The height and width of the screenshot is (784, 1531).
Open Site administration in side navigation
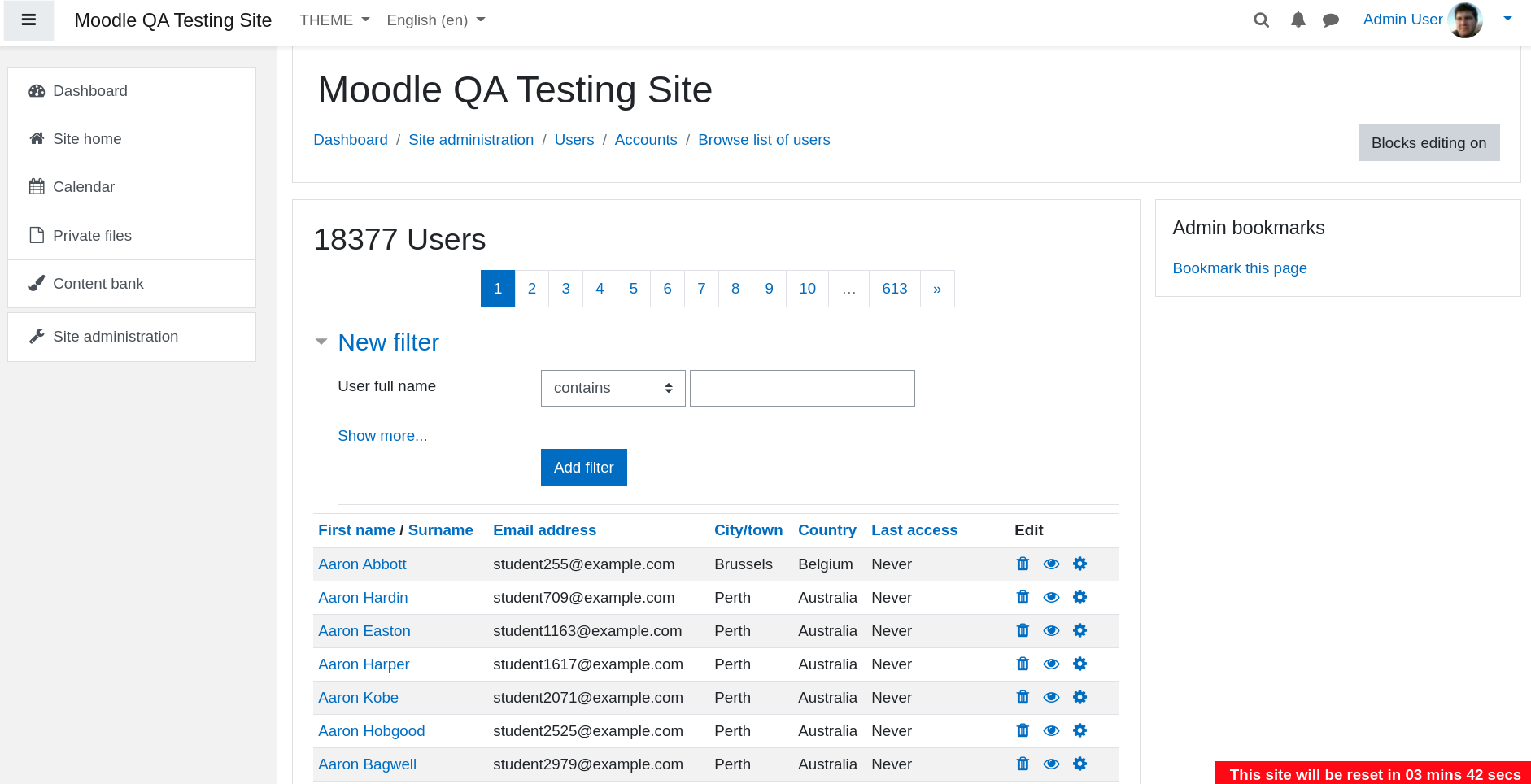coord(132,337)
